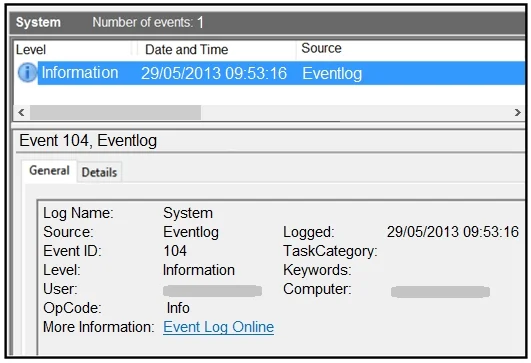This screenshot has width=531, height=363.
Task: Click the blurred Computer value field
Action: tap(440, 291)
